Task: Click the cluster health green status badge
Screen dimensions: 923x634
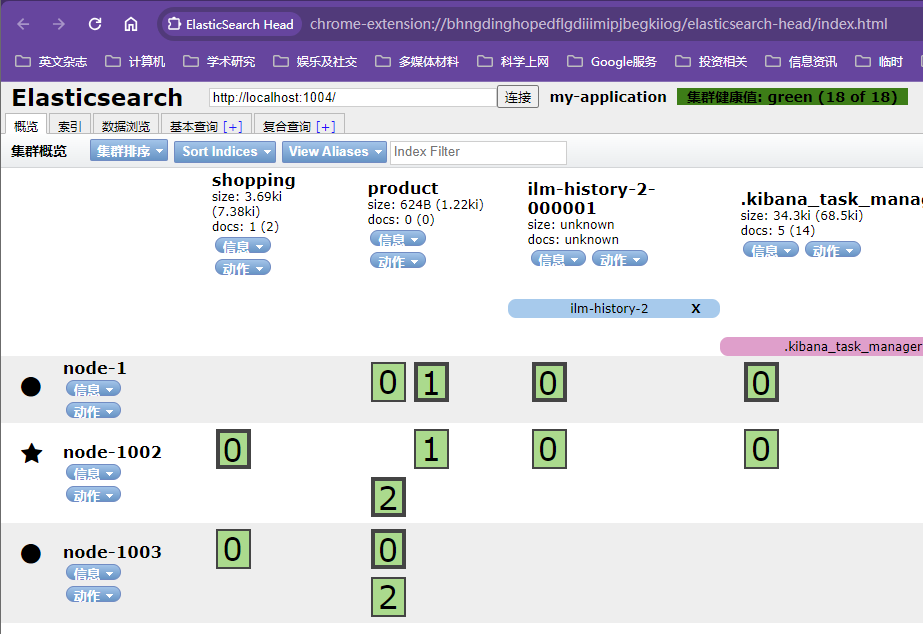Action: point(792,97)
